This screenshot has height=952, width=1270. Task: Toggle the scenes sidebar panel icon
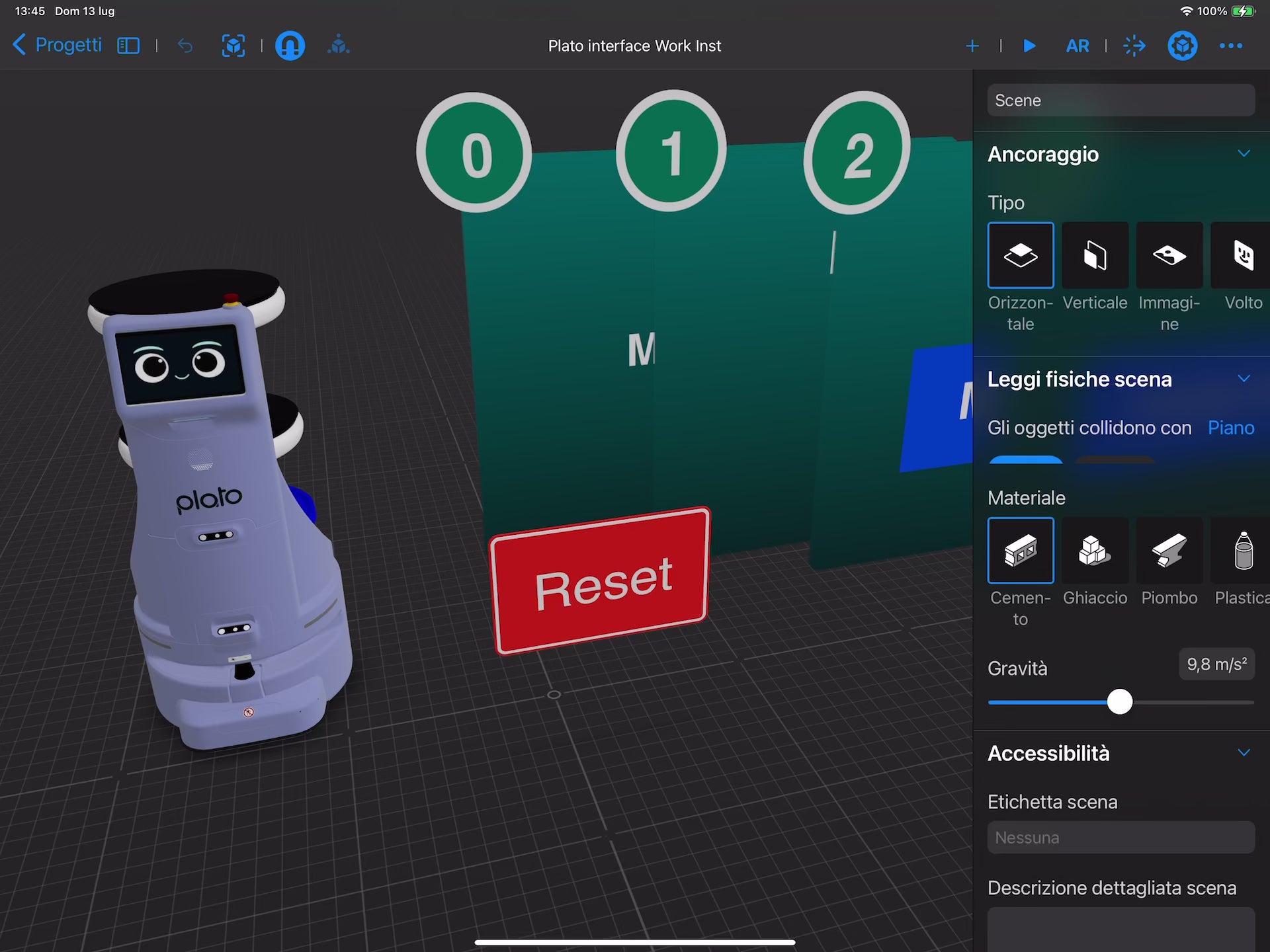point(128,46)
